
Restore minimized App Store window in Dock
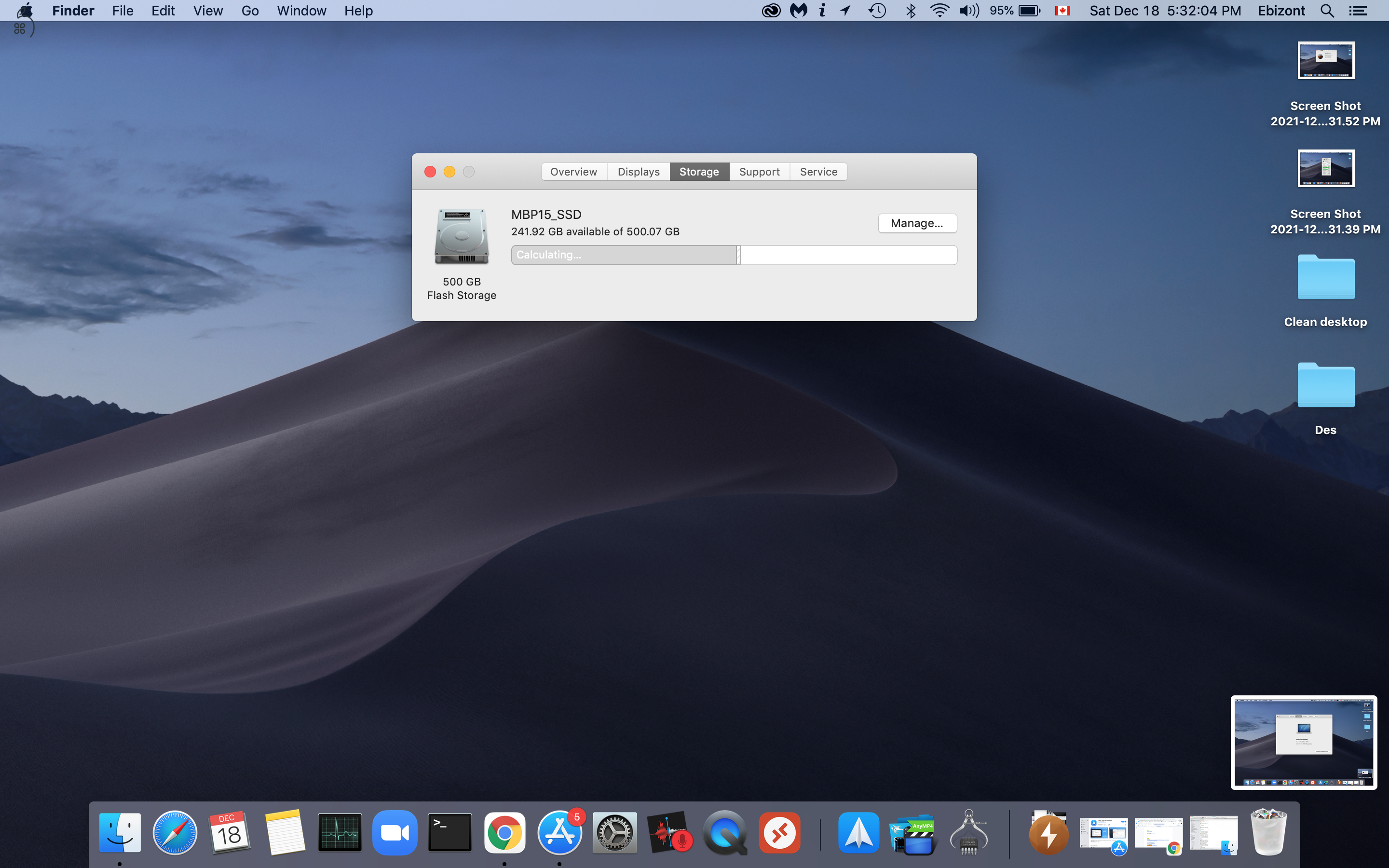[1104, 835]
